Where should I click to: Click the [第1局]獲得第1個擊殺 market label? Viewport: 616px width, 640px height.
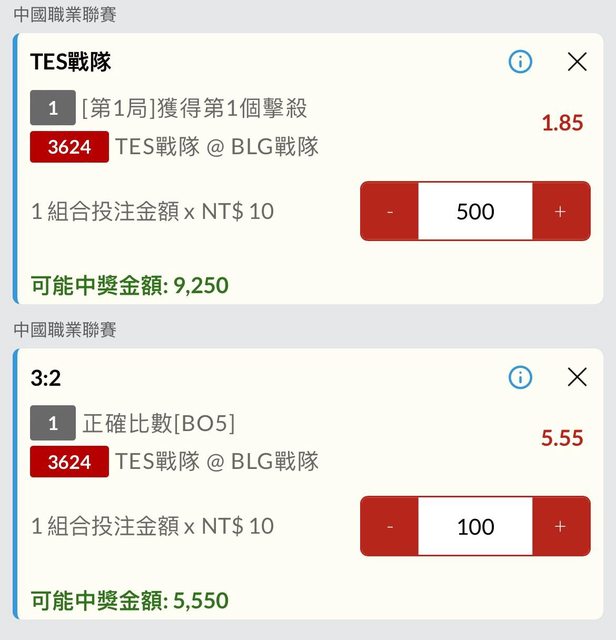(194, 108)
